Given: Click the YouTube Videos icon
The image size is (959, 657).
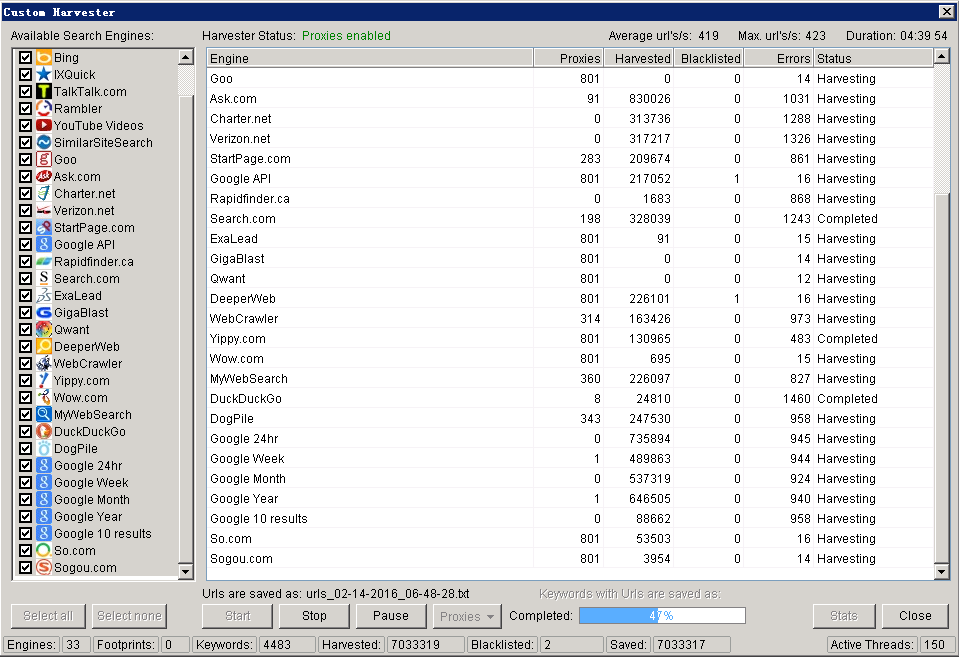Looking at the screenshot, I should pyautogui.click(x=43, y=125).
